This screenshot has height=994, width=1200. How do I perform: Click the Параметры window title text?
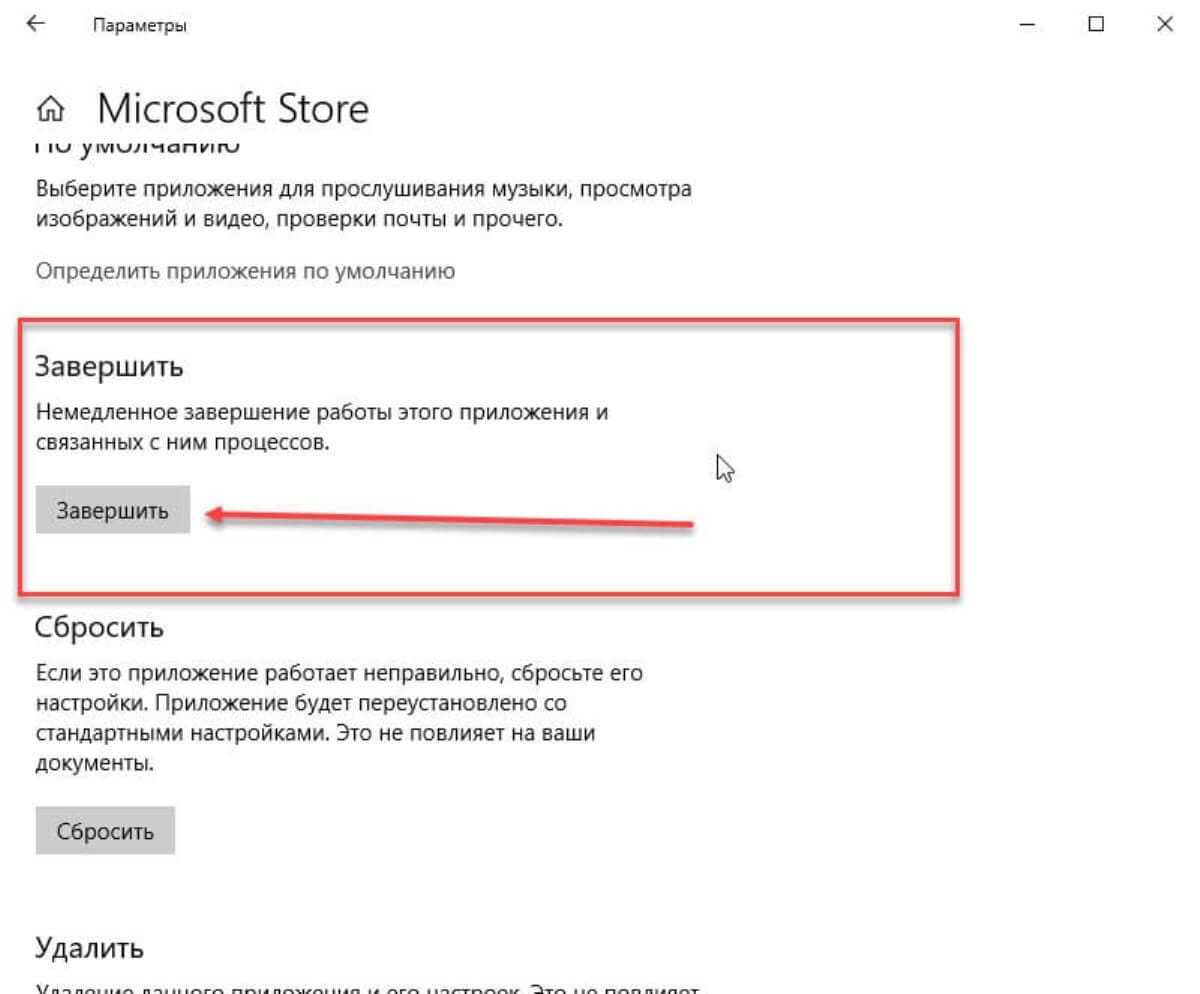139,26
